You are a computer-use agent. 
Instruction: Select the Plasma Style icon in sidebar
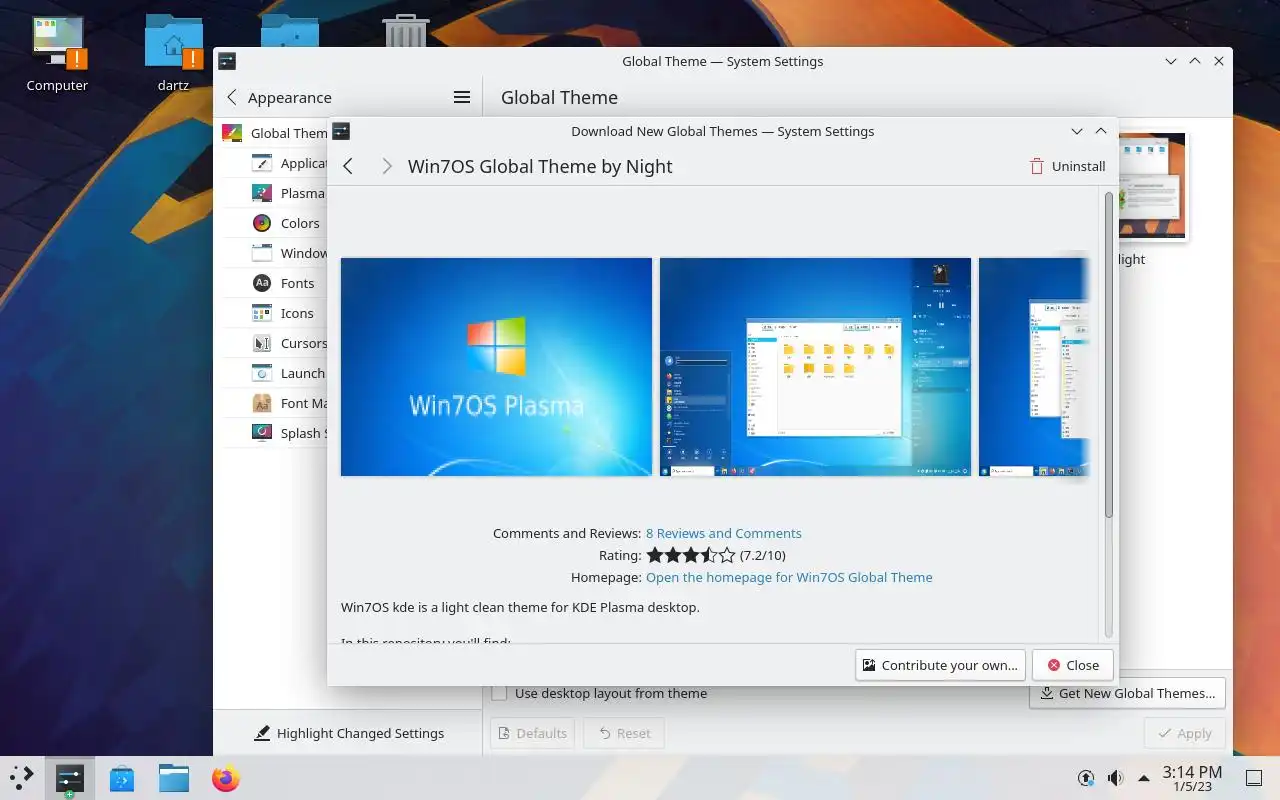pos(262,193)
